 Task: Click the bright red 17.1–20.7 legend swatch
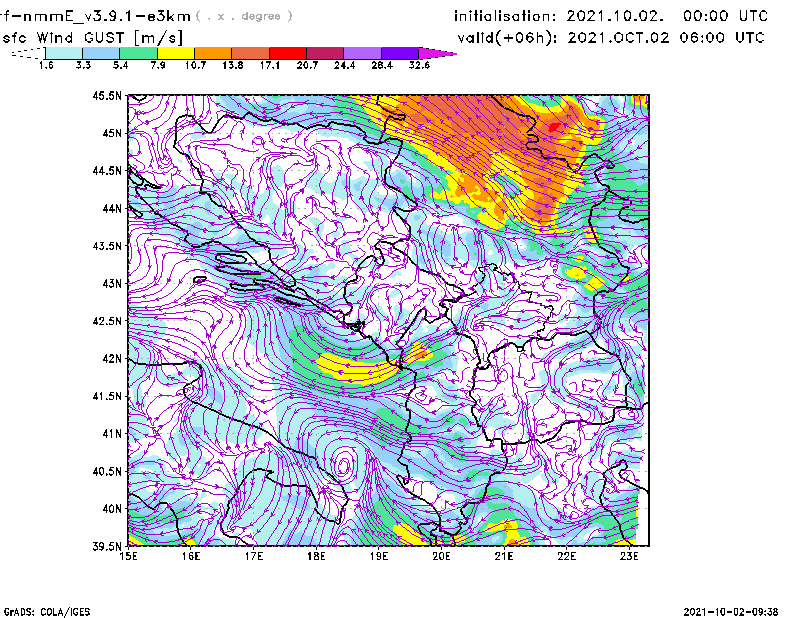pyautogui.click(x=288, y=53)
